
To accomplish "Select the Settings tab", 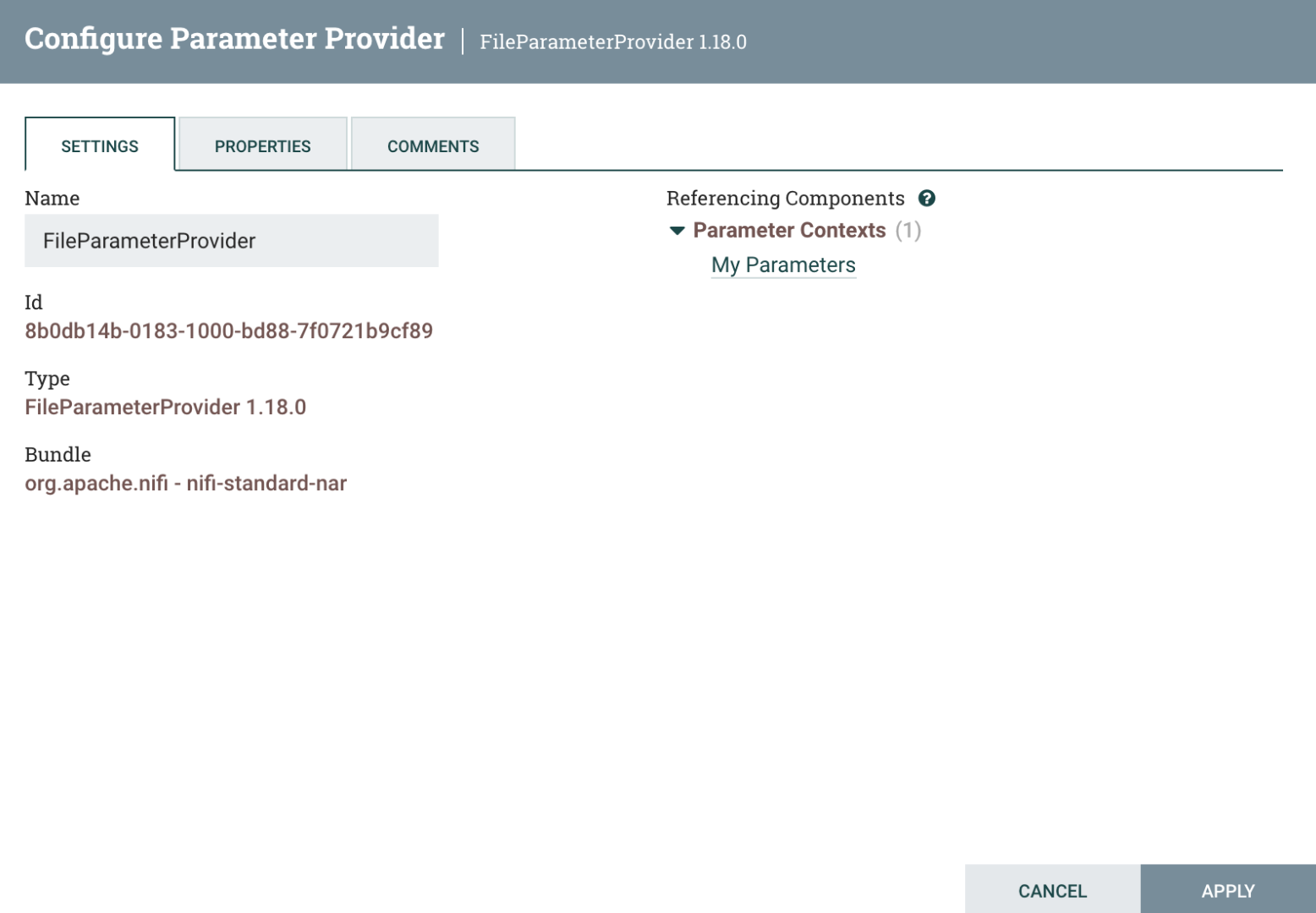I will pos(100,145).
